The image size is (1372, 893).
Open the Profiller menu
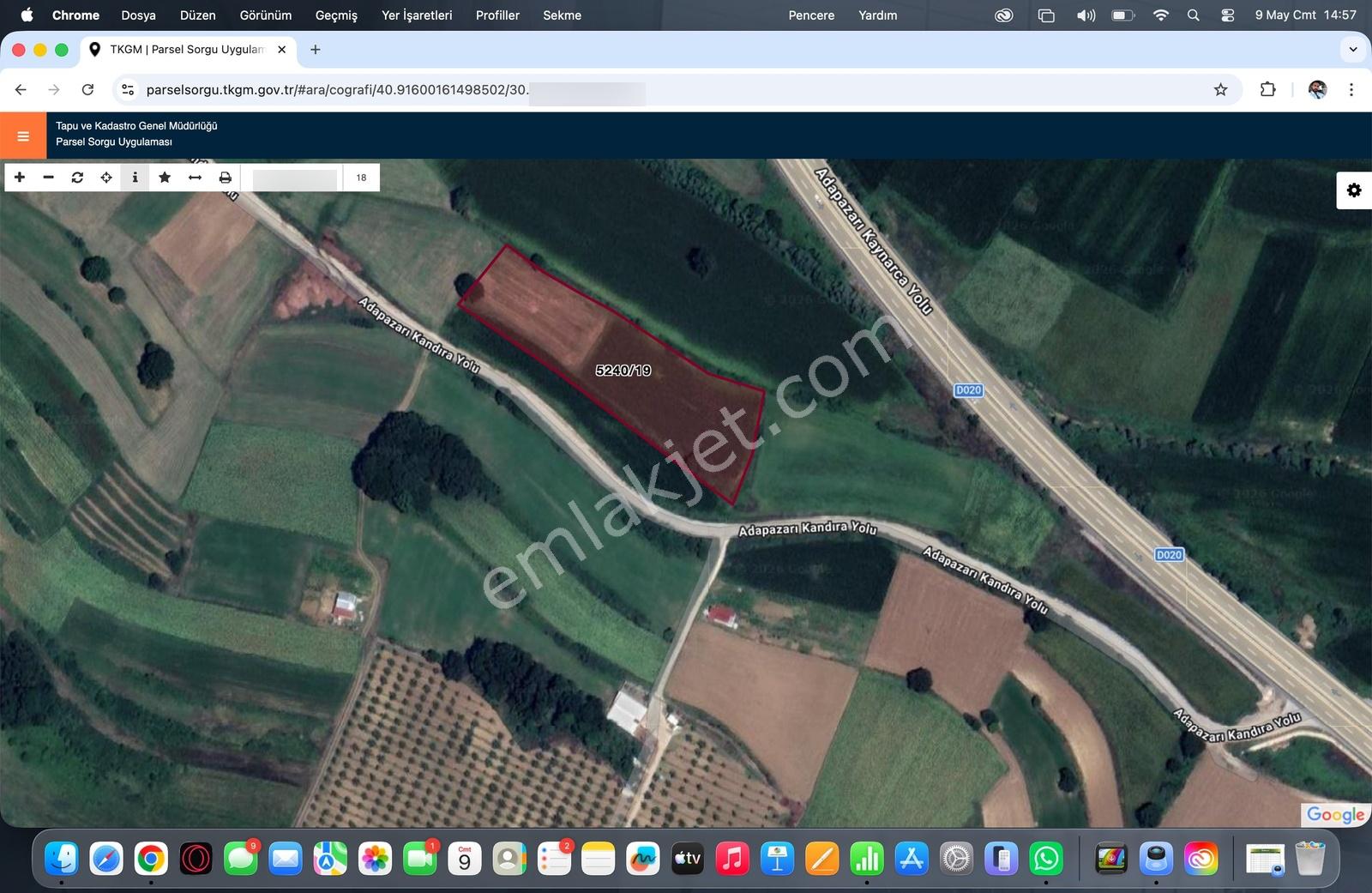point(497,15)
